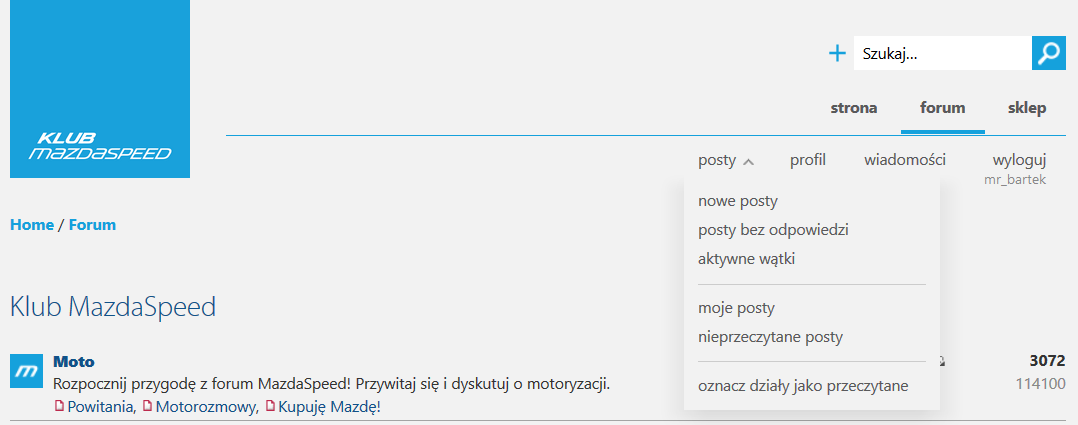Open the sklep tab
1078x425 pixels.
1027,108
